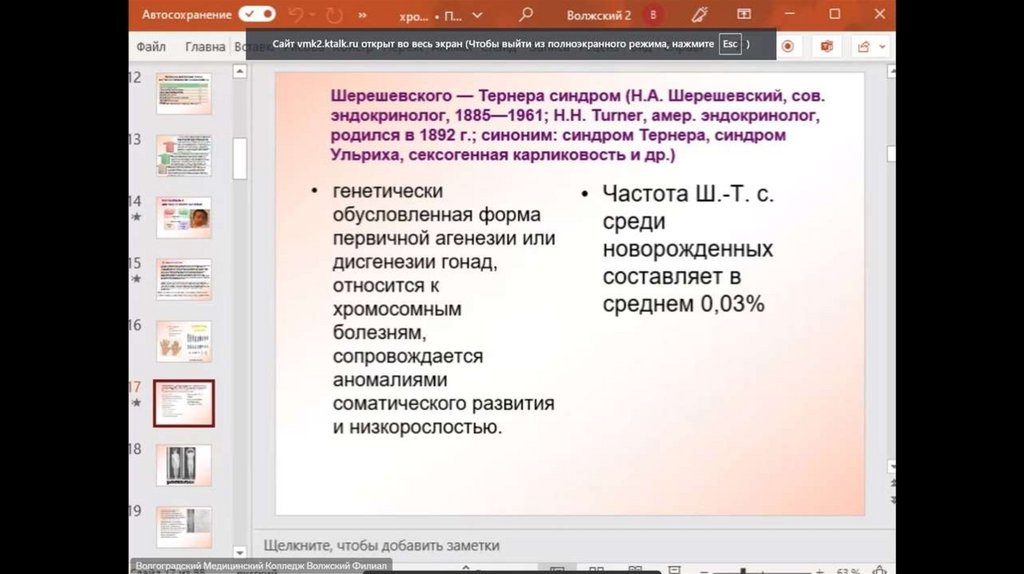Open the search magnifier icon
This screenshot has width=1024, height=574.
pyautogui.click(x=526, y=15)
